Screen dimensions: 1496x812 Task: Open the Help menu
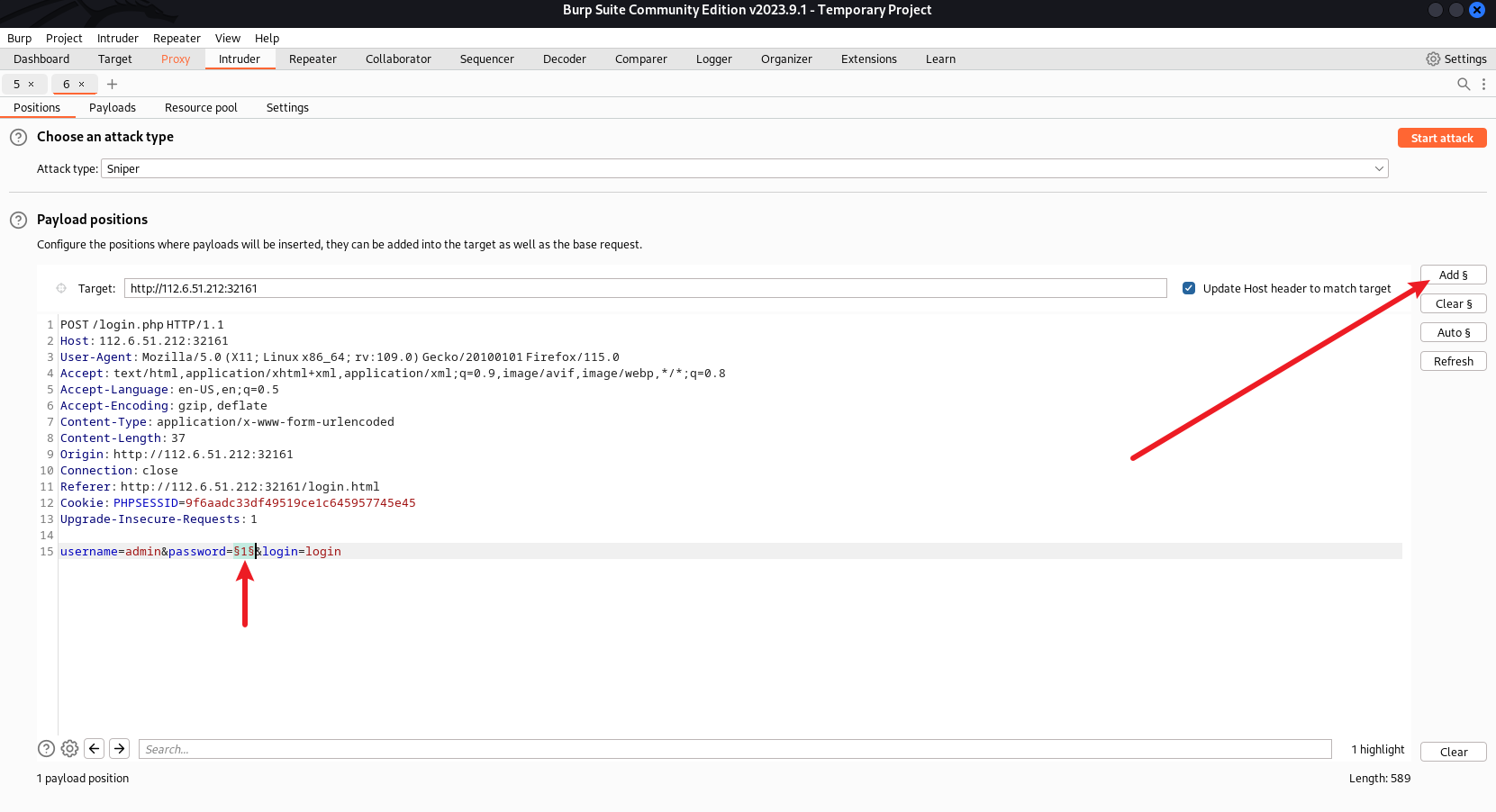(267, 38)
